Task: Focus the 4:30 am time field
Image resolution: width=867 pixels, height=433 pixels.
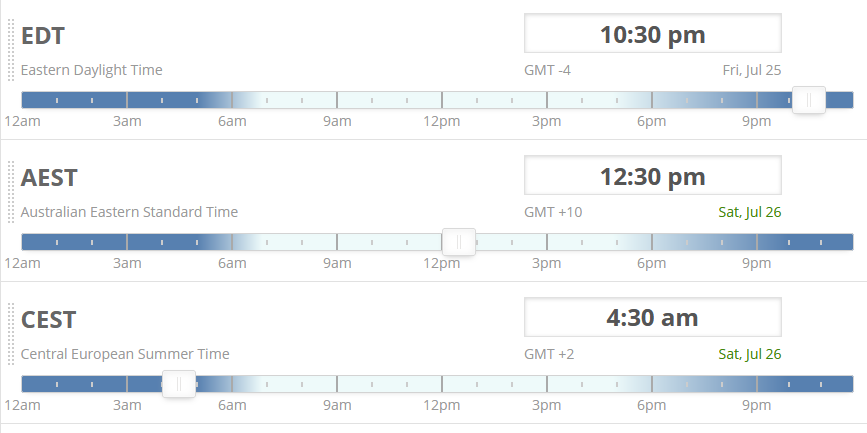Action: pos(652,318)
